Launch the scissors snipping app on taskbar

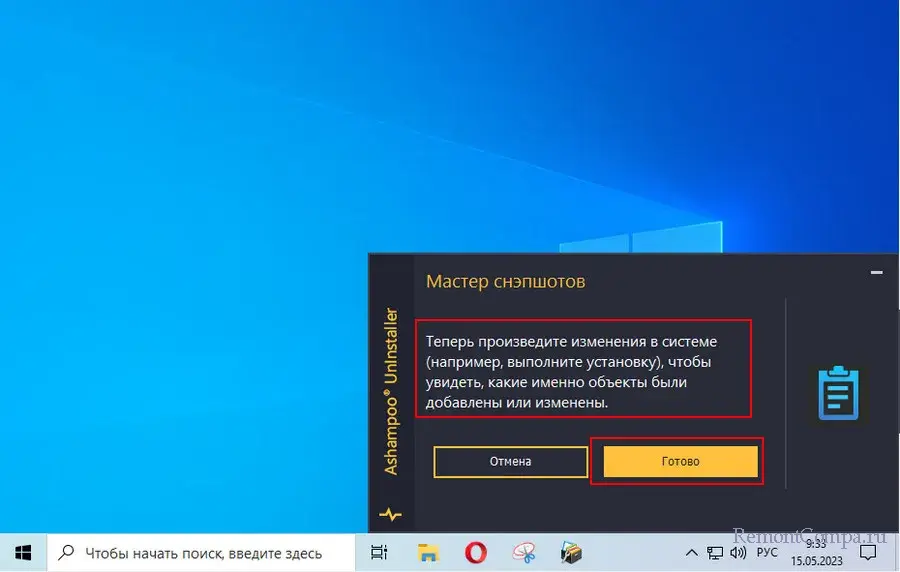point(523,552)
